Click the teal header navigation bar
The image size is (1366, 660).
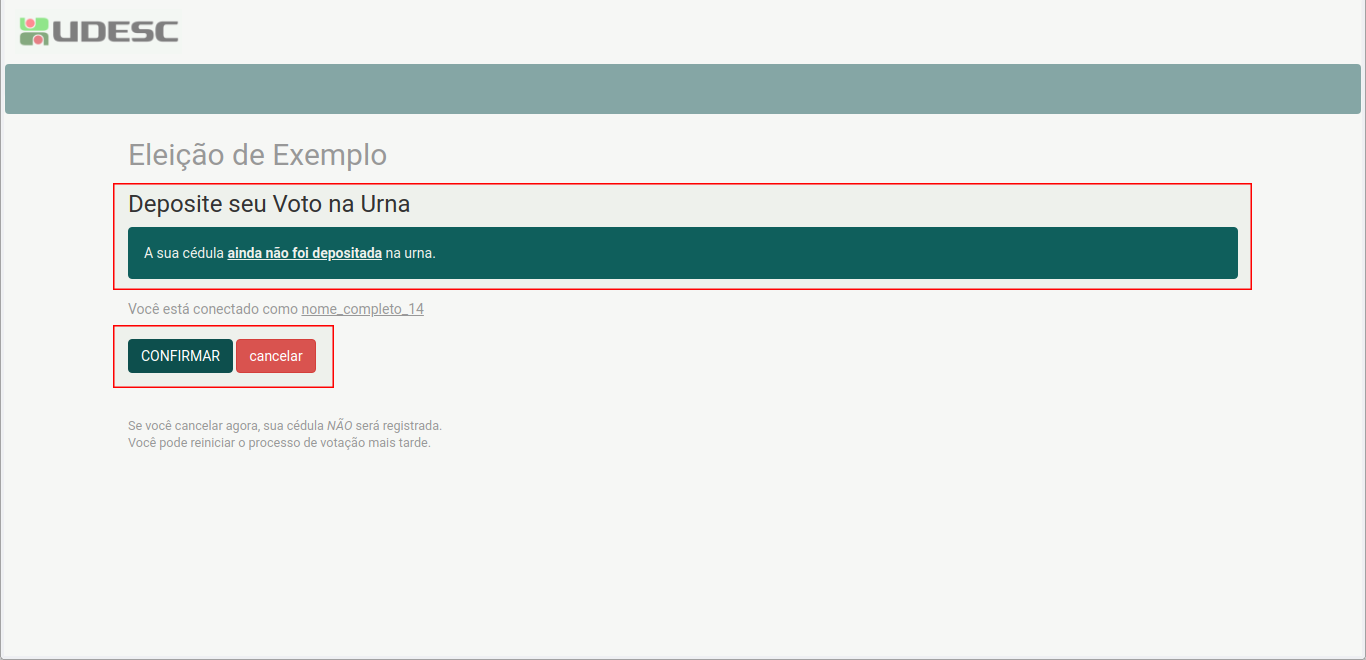click(682, 89)
